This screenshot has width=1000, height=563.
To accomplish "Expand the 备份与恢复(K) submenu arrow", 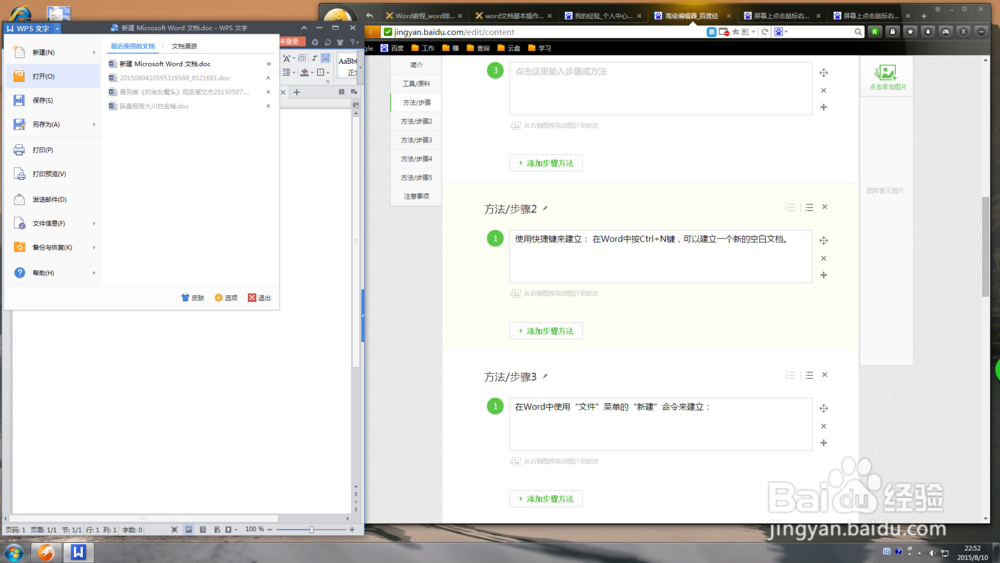I will pyautogui.click(x=94, y=247).
